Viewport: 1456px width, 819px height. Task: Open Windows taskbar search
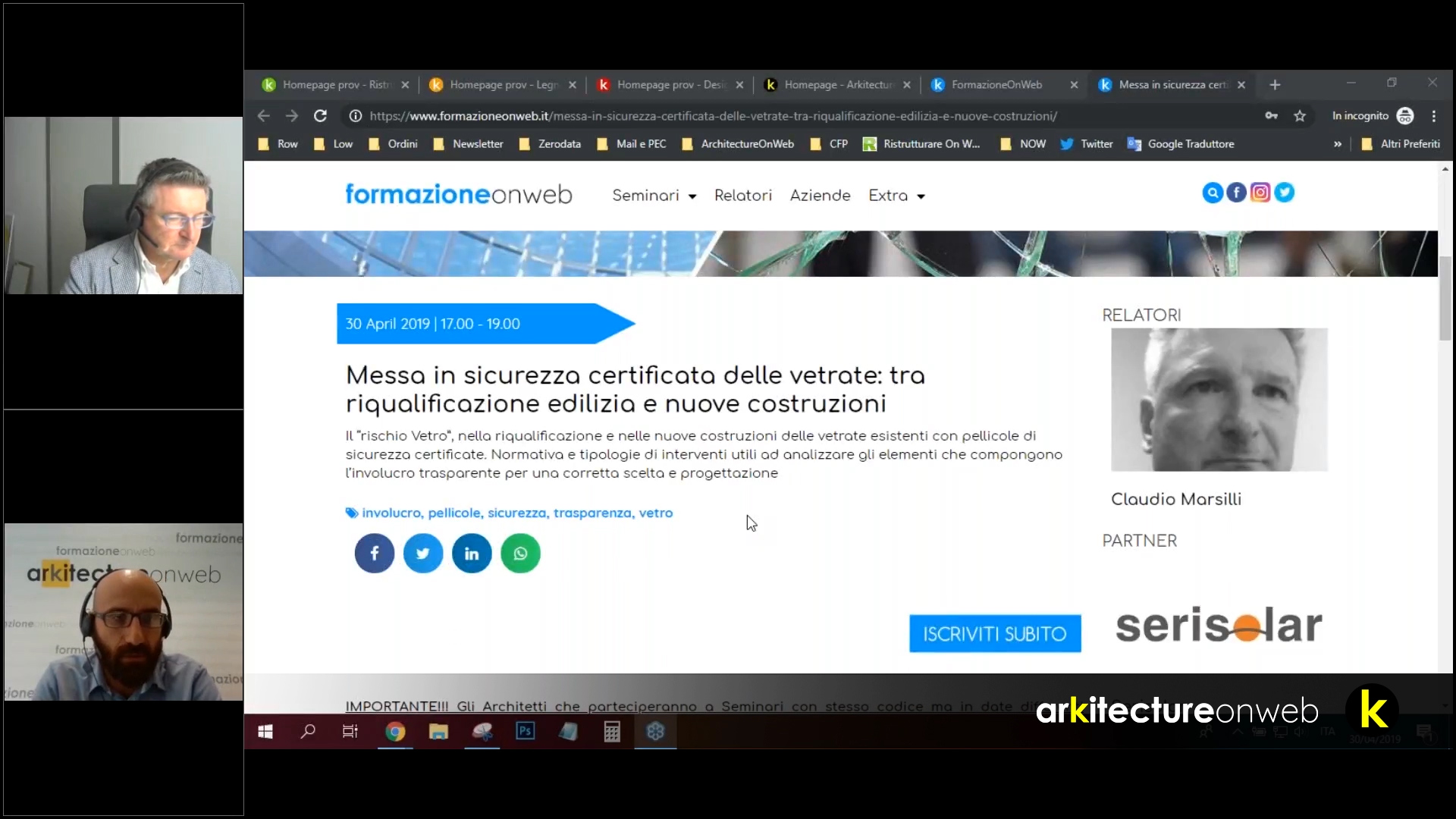pos(308,732)
